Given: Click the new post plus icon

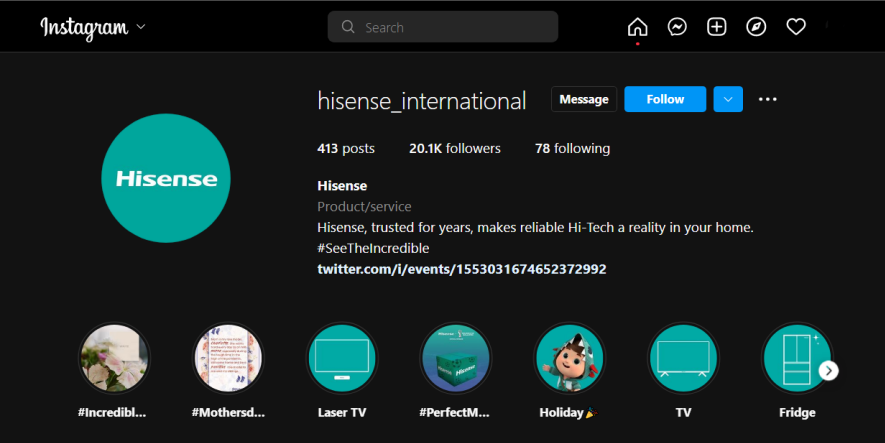Looking at the screenshot, I should [x=716, y=27].
